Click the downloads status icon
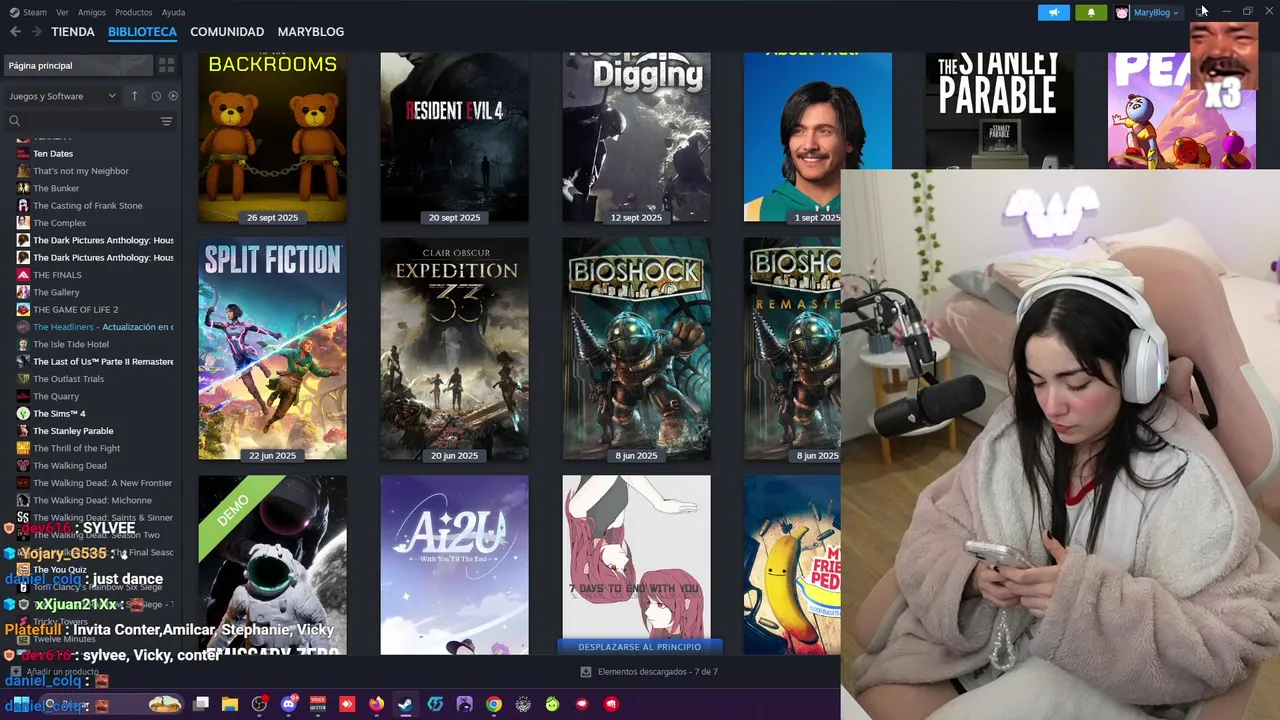The image size is (1280, 720). click(x=586, y=672)
